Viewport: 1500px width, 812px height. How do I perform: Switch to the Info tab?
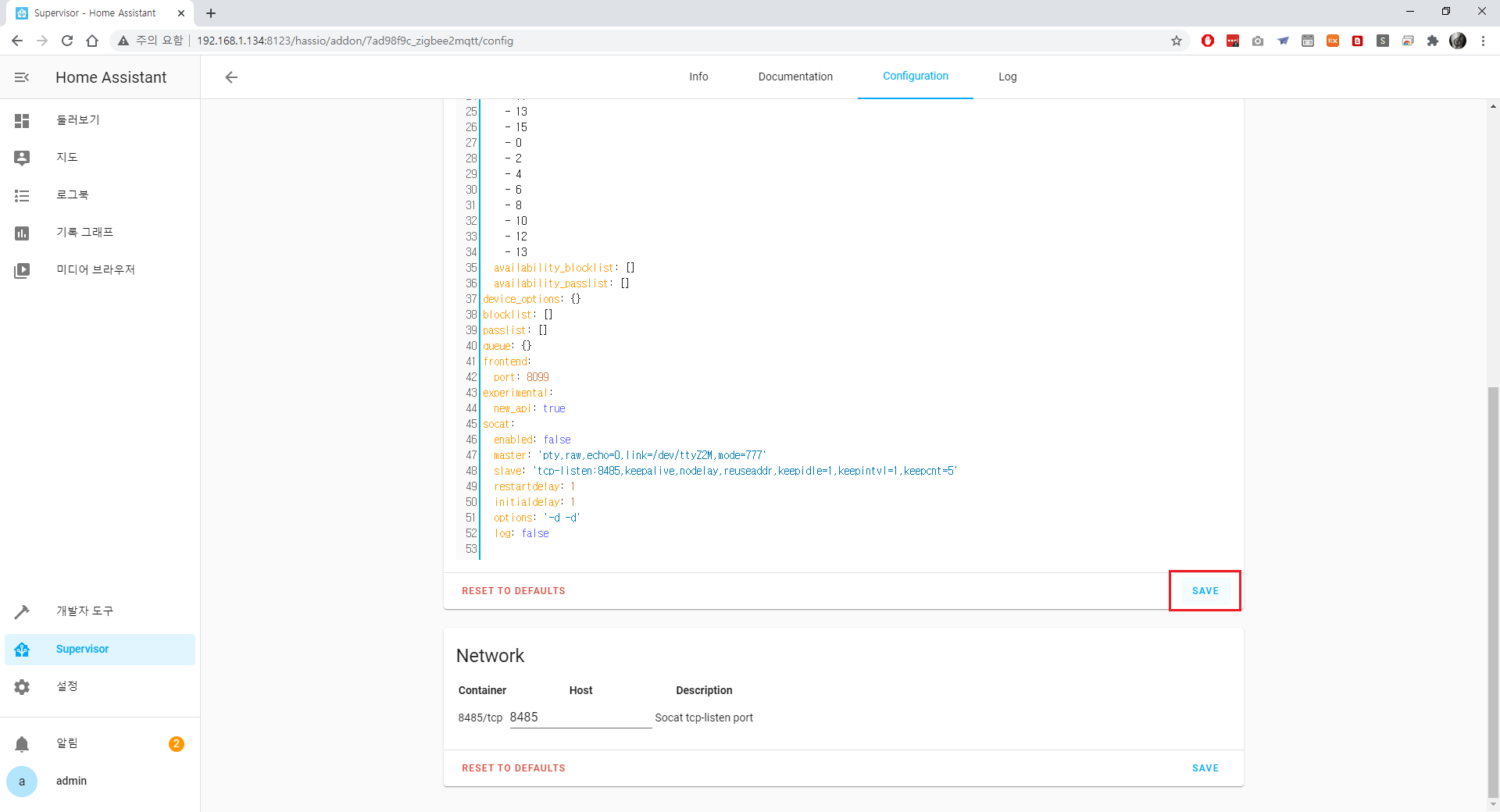[x=698, y=77]
